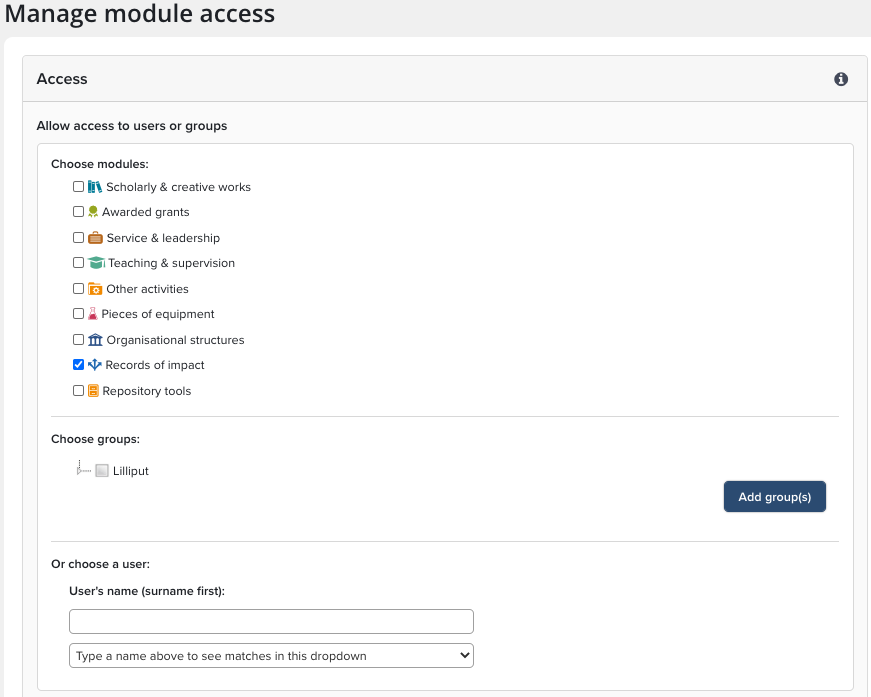Check the Awarded grants checkbox

tap(79, 212)
